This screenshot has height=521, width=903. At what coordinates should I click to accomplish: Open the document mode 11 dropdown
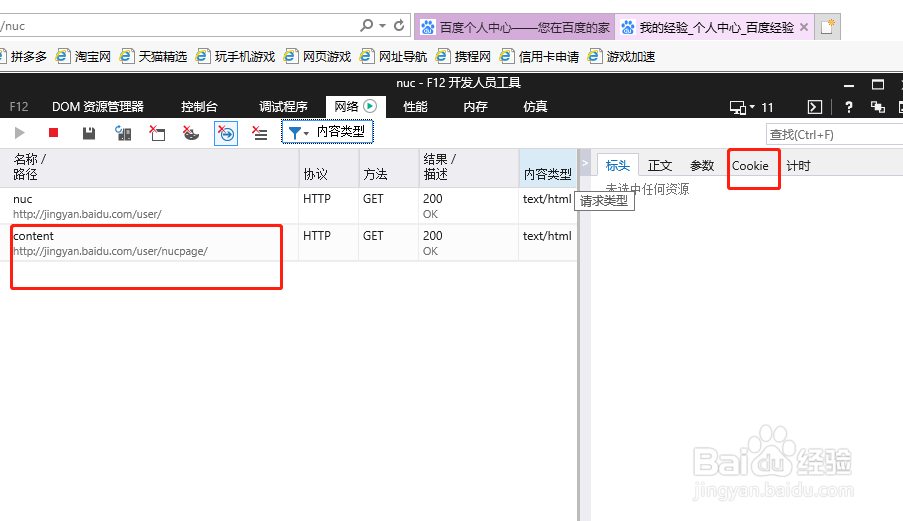pos(751,107)
